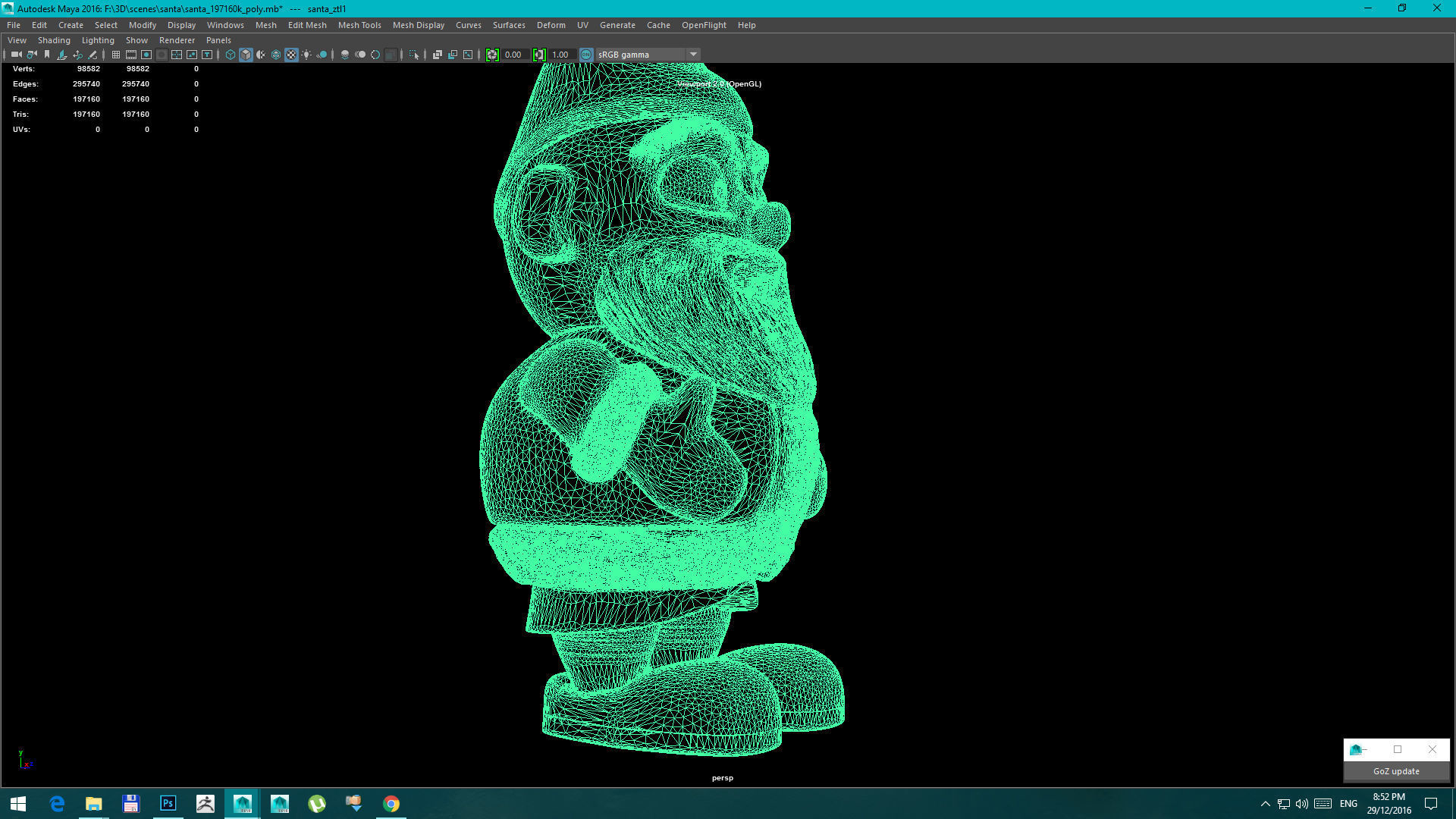Click the Gamma reset icon
Image resolution: width=1456 pixels, height=819 pixels.
tap(539, 55)
